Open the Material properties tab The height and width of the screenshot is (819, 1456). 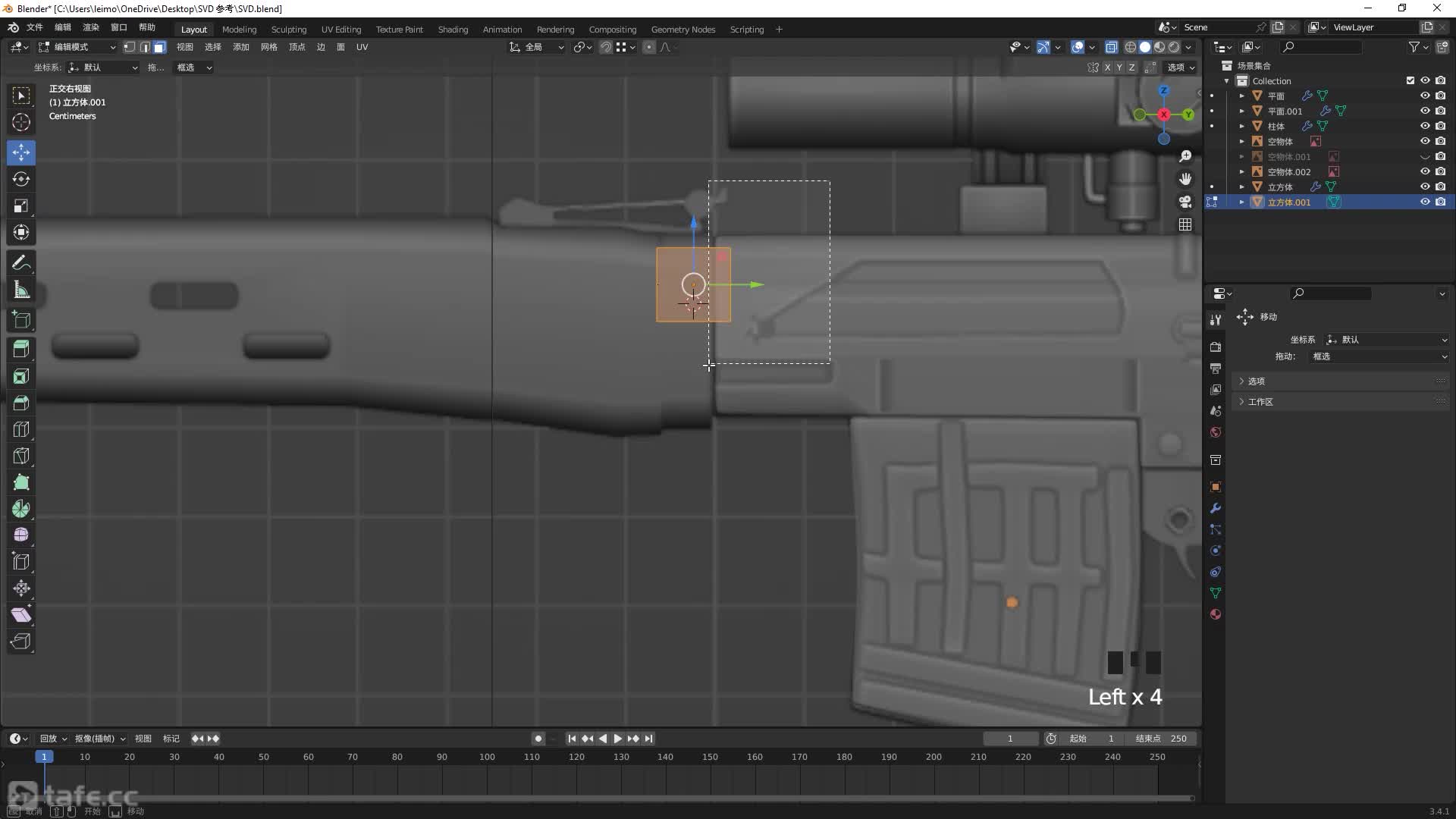(x=1216, y=614)
